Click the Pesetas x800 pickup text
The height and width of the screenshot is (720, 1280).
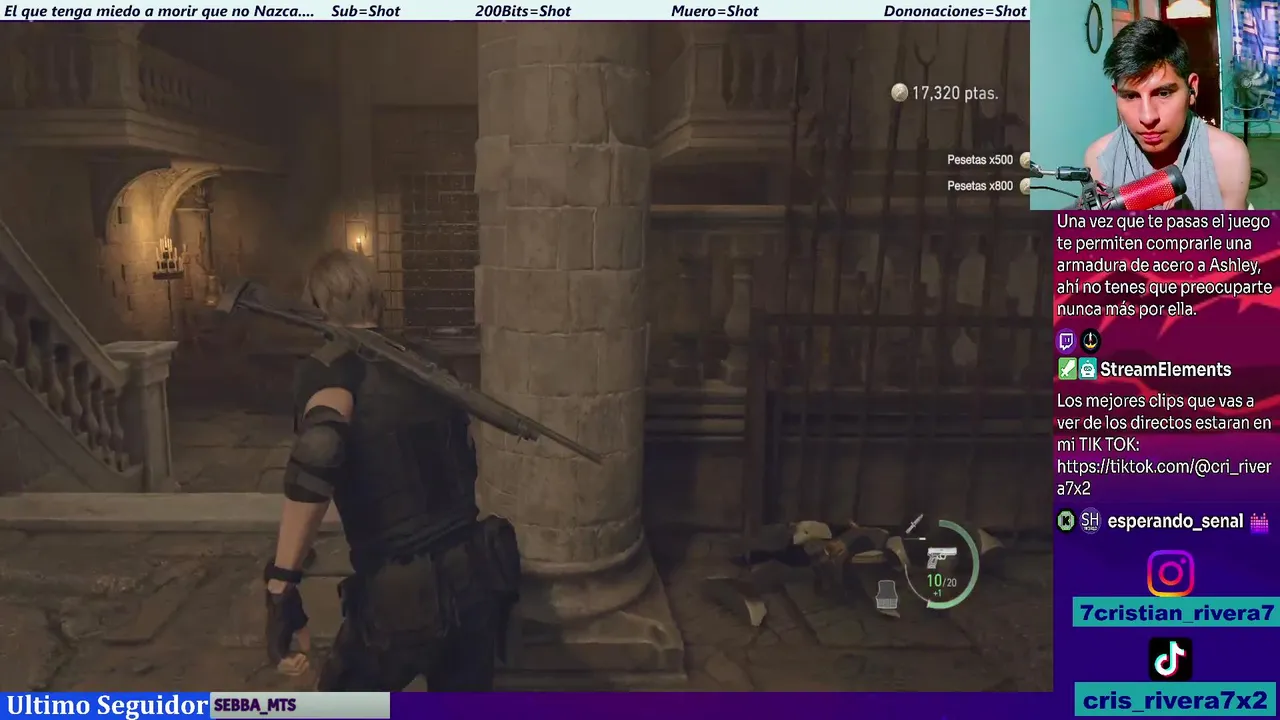pyautogui.click(x=980, y=186)
